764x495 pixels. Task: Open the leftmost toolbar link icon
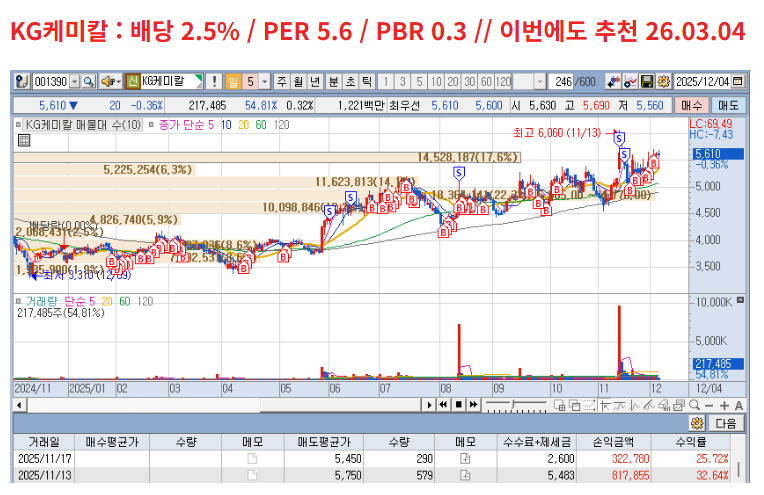(22, 81)
